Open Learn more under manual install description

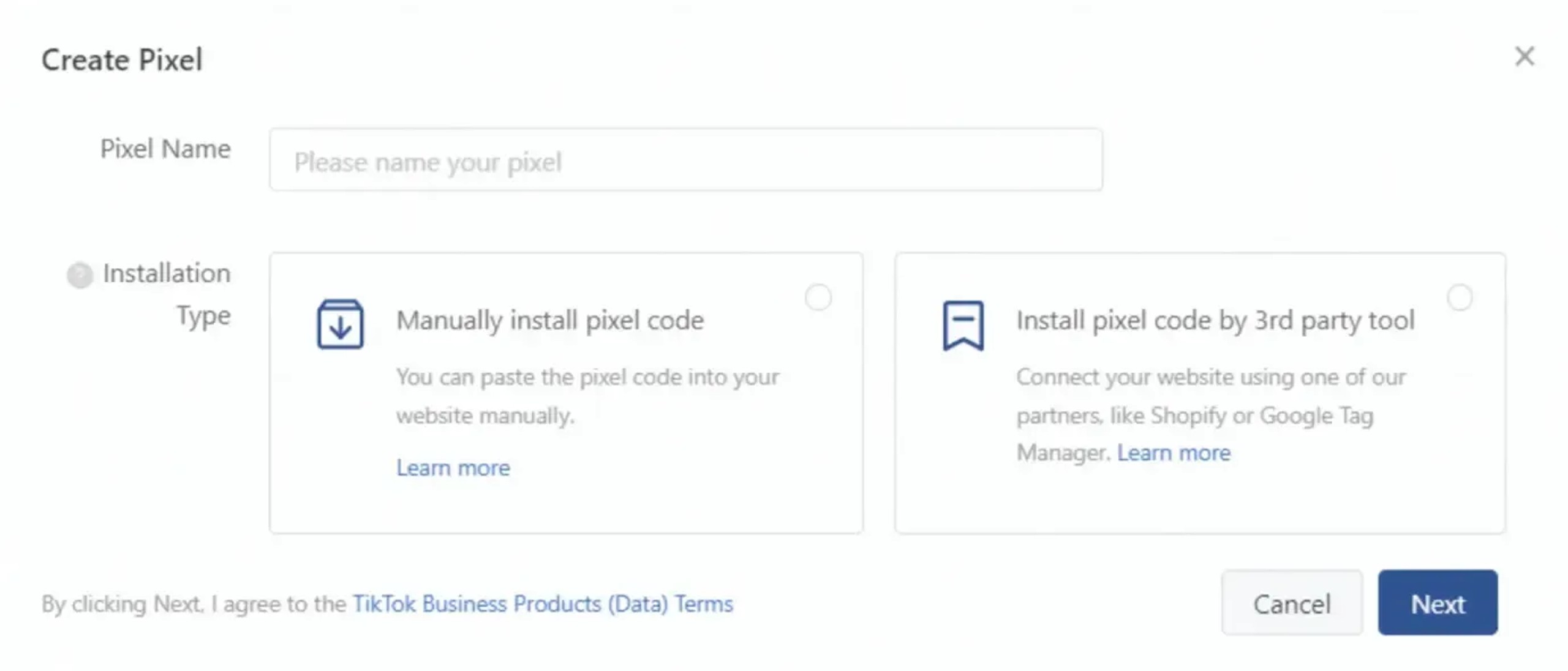pos(453,468)
